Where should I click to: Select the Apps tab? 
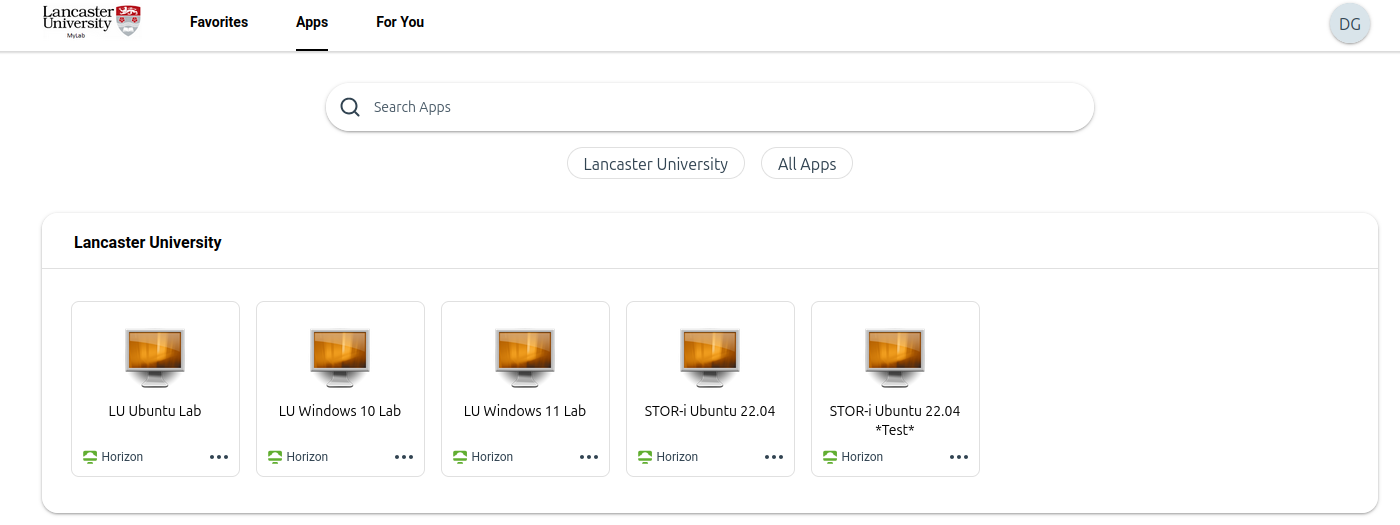312,22
